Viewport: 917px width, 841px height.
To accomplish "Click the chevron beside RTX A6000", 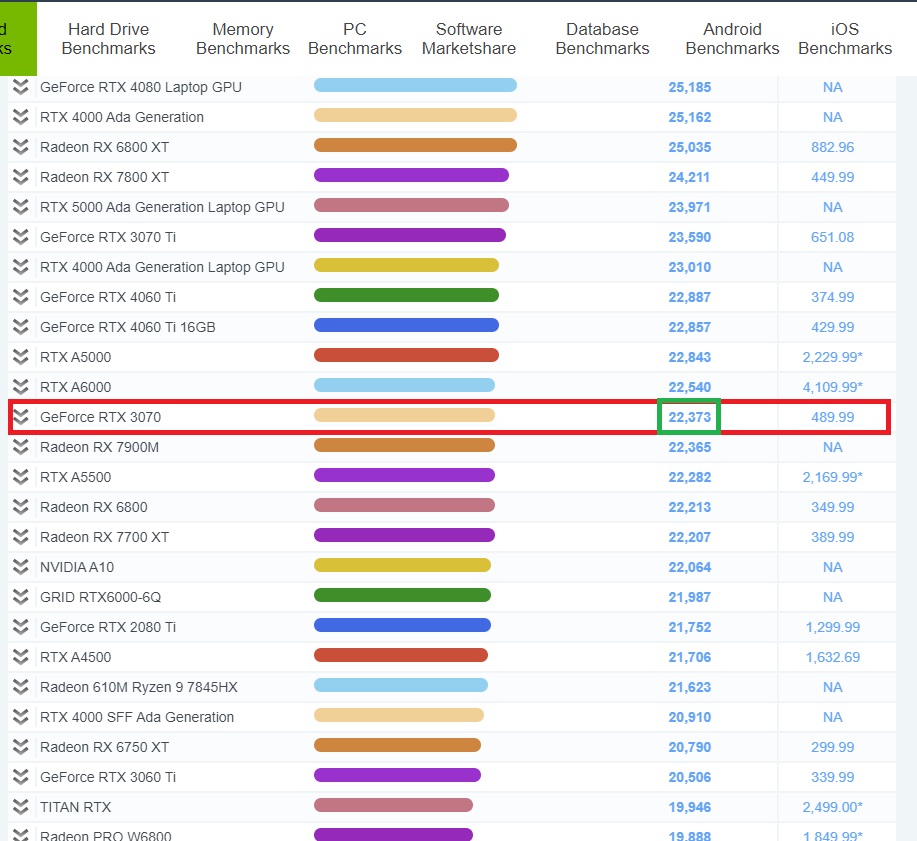I will (20, 387).
